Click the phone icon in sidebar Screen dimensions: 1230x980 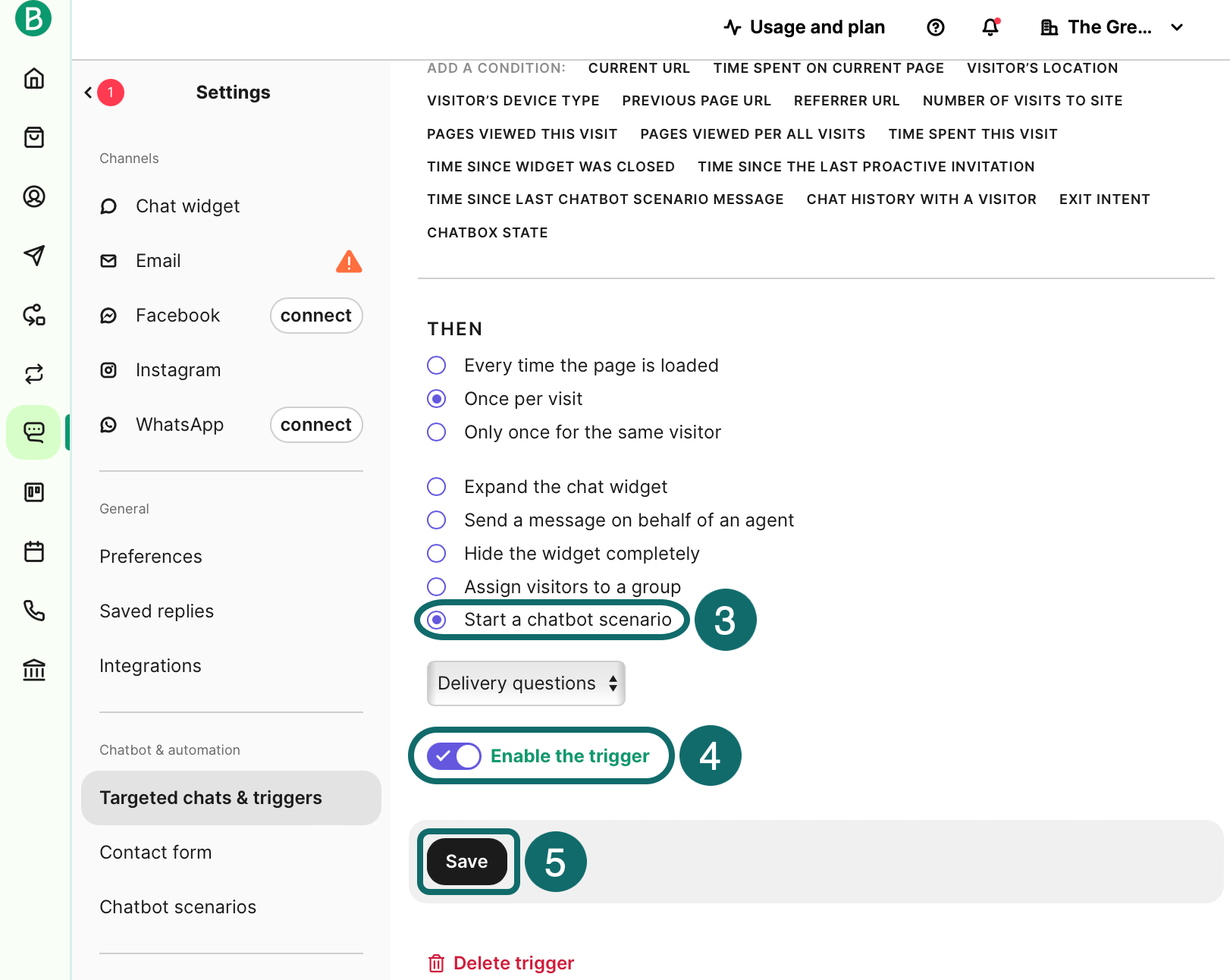(x=34, y=611)
